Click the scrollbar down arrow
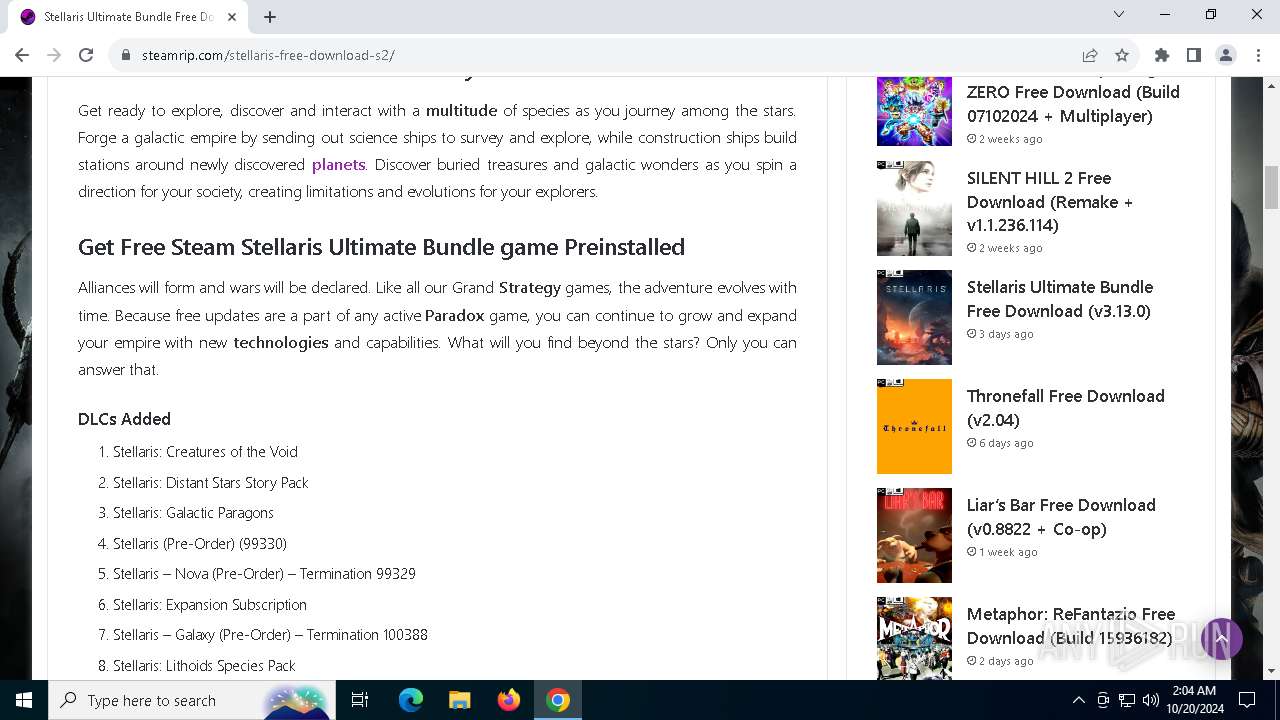This screenshot has width=1280, height=720. pyautogui.click(x=1271, y=671)
